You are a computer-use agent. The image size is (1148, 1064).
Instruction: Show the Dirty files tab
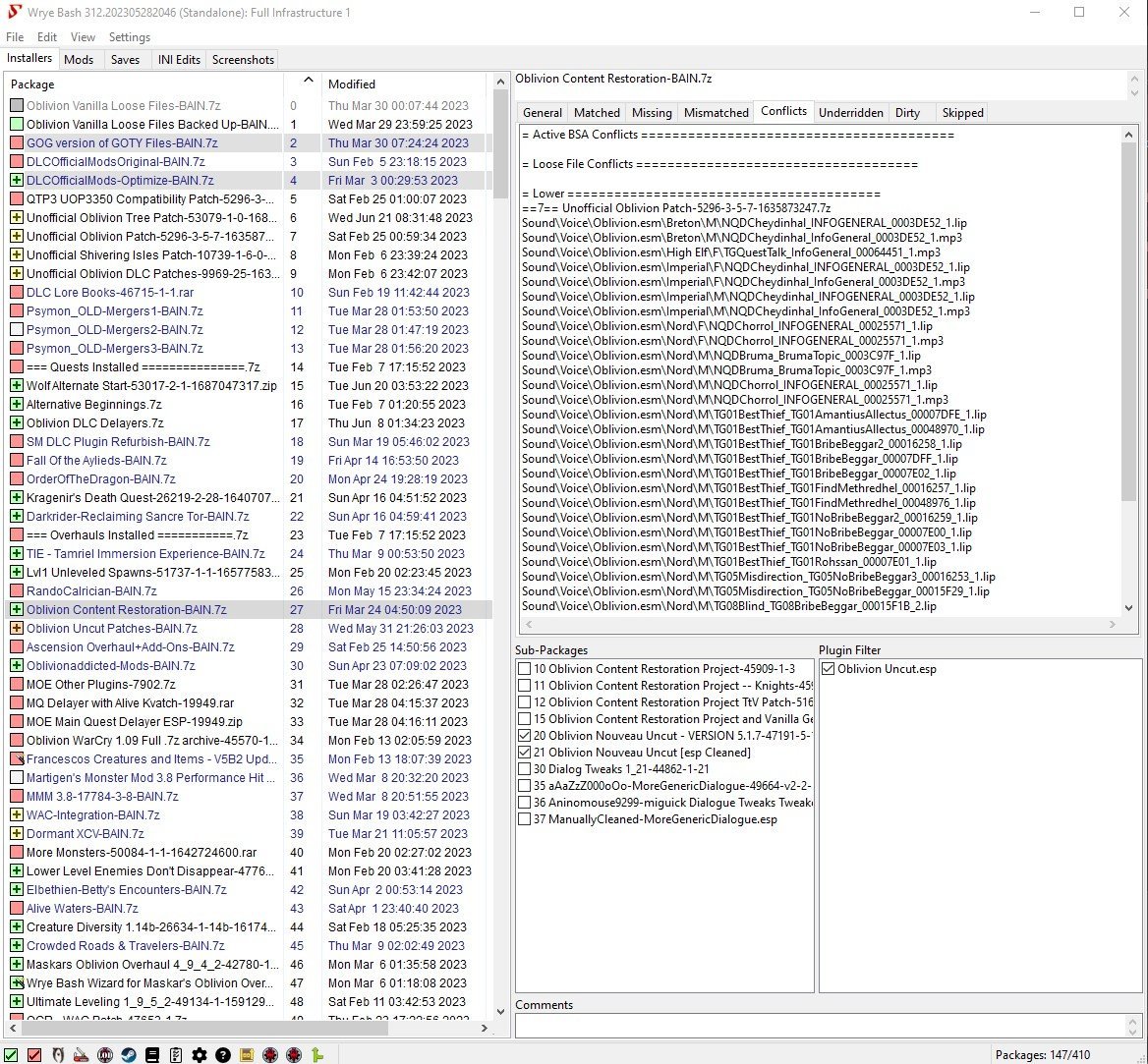(907, 113)
